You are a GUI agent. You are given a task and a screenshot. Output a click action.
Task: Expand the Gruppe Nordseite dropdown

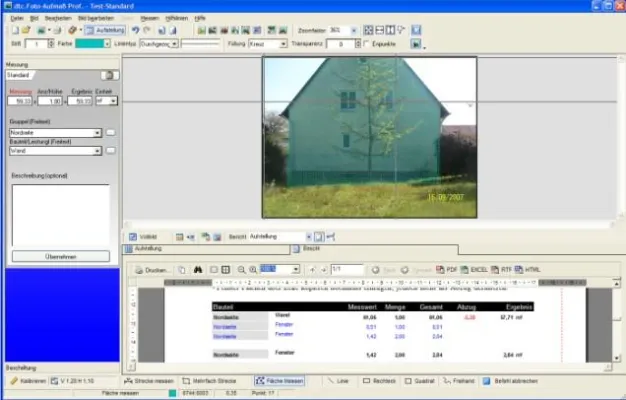[98, 132]
